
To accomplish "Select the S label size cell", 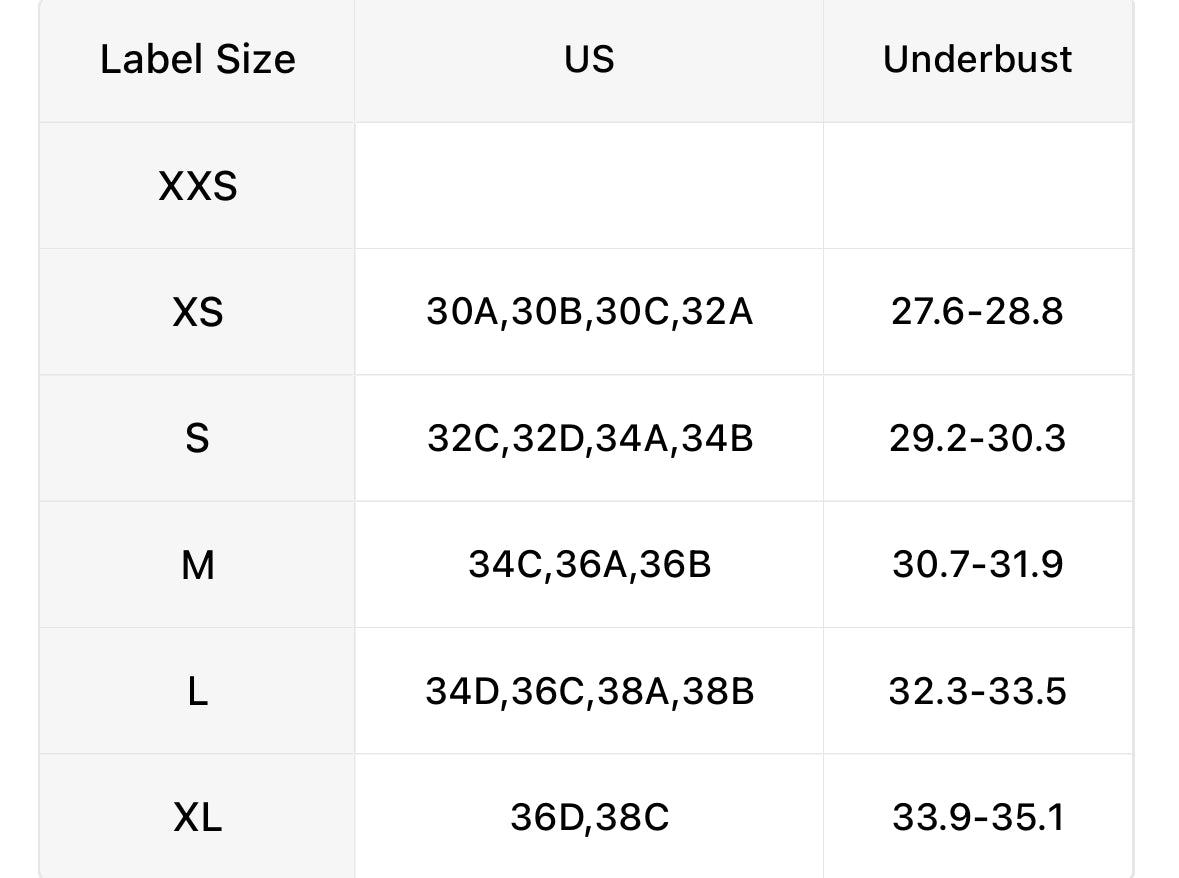I will tap(198, 439).
